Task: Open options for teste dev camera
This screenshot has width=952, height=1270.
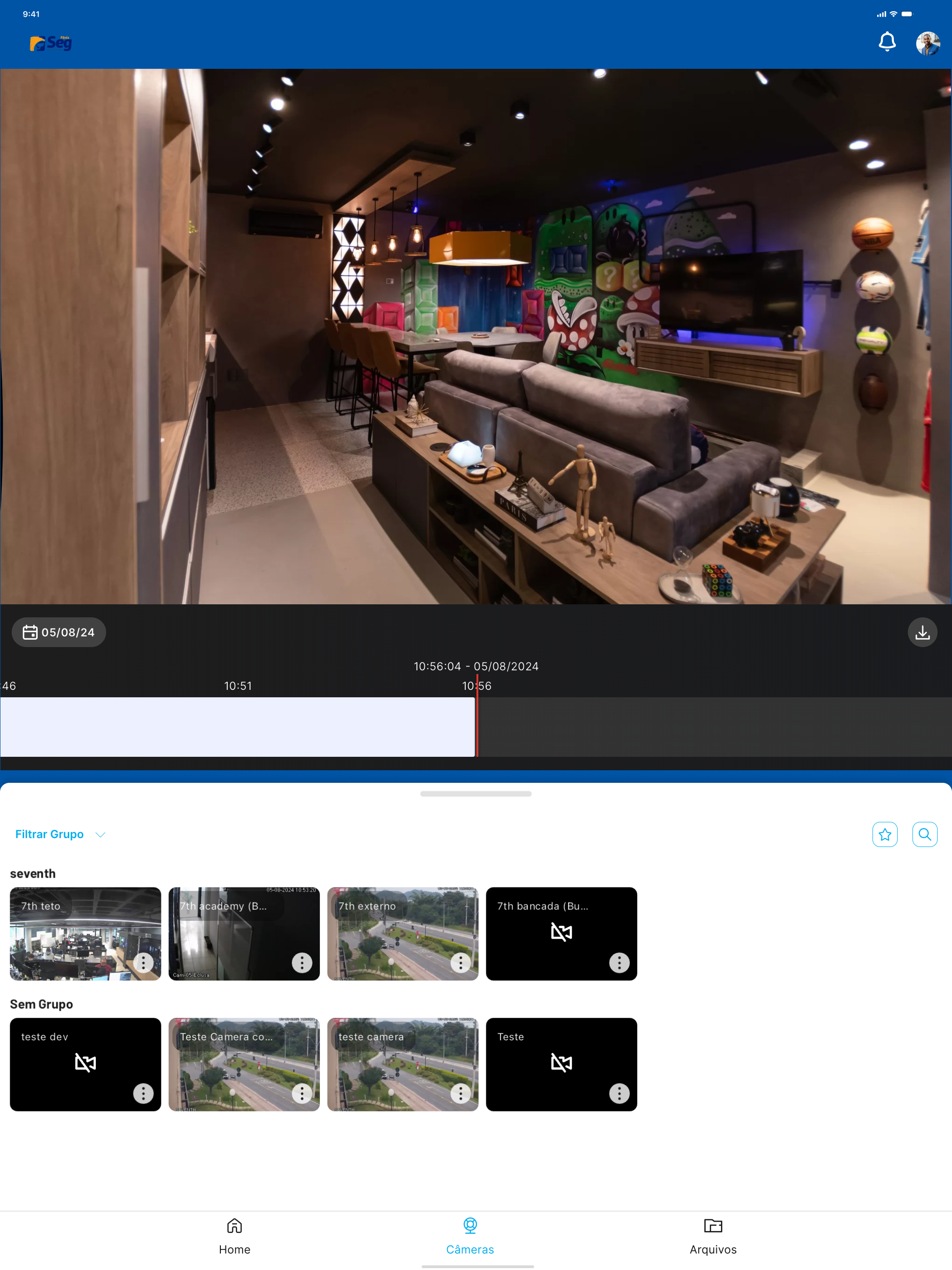Action: [x=144, y=1094]
